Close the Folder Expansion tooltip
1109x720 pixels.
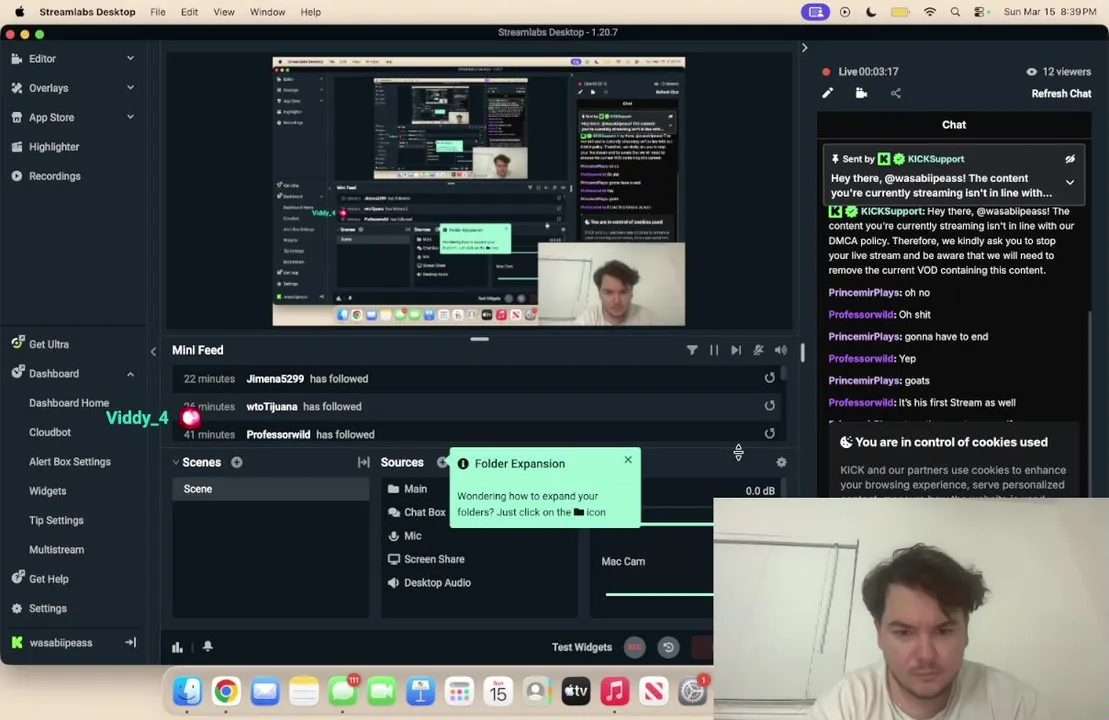pyautogui.click(x=628, y=460)
